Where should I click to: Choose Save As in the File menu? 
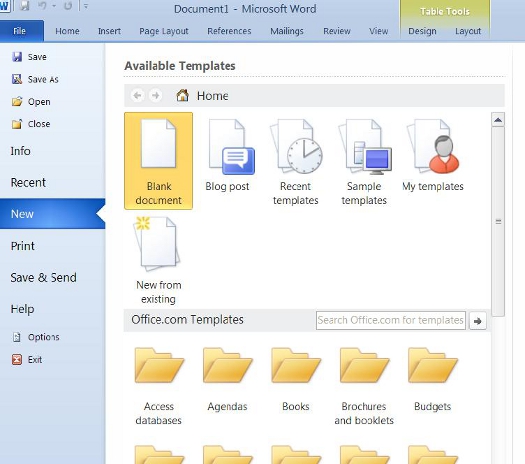pos(35,79)
